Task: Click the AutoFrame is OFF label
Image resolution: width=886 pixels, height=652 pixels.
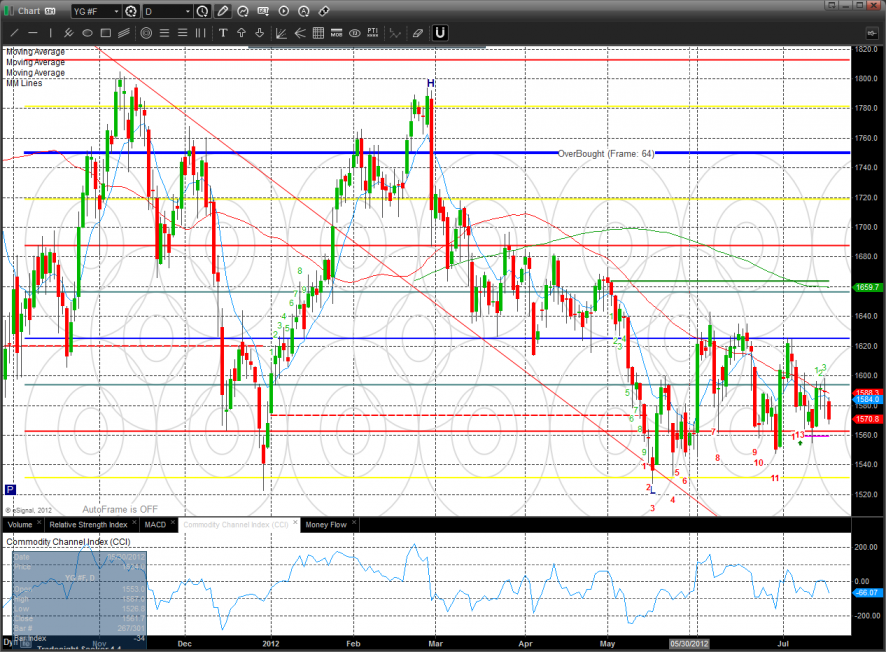Action: [120, 510]
